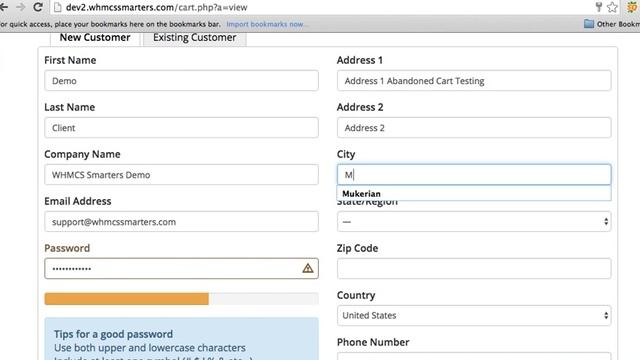Go forward using the browser forward arrow
This screenshot has height=360, width=640.
20,7
